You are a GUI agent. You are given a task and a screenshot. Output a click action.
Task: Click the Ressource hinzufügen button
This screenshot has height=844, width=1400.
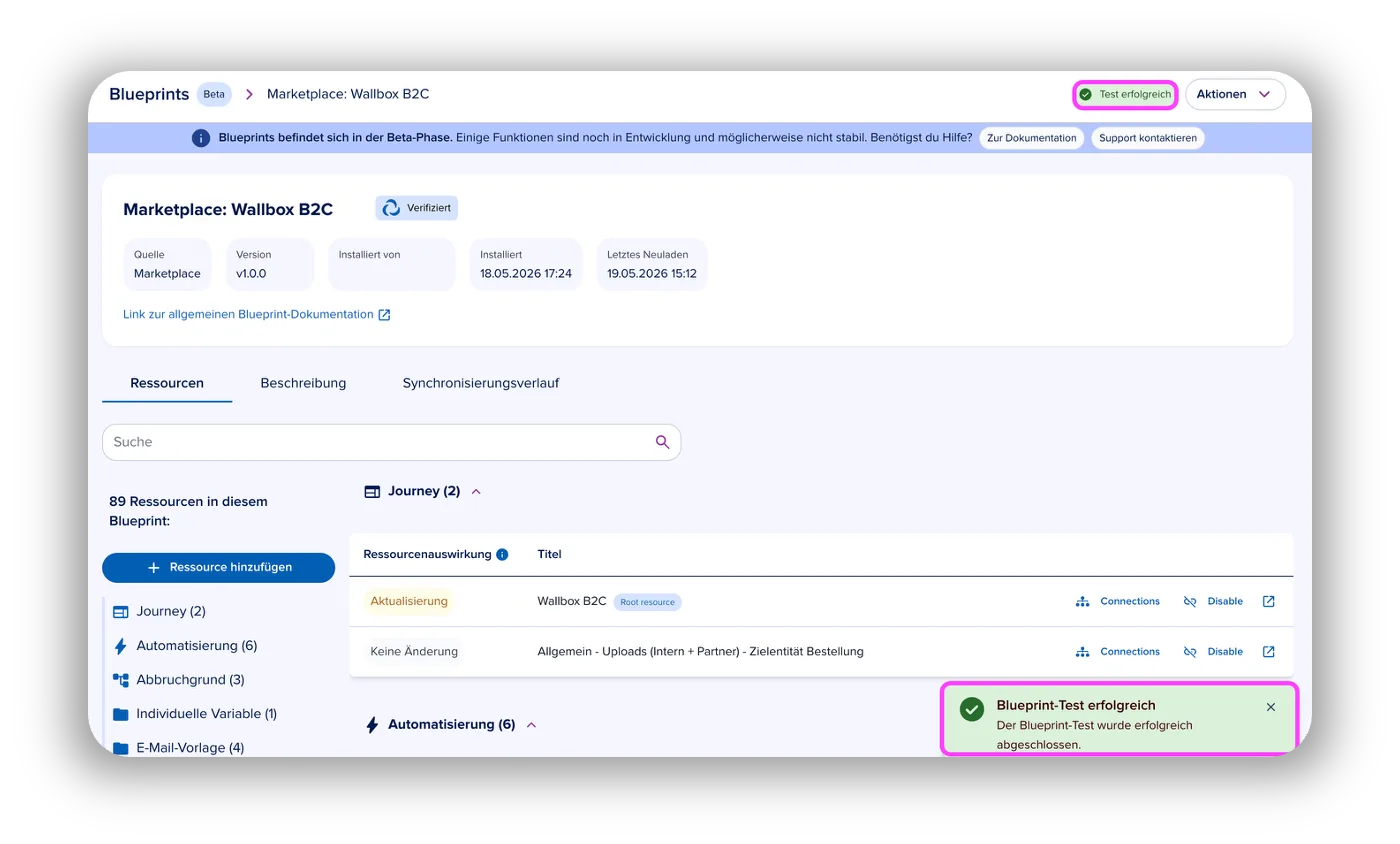[x=218, y=567]
